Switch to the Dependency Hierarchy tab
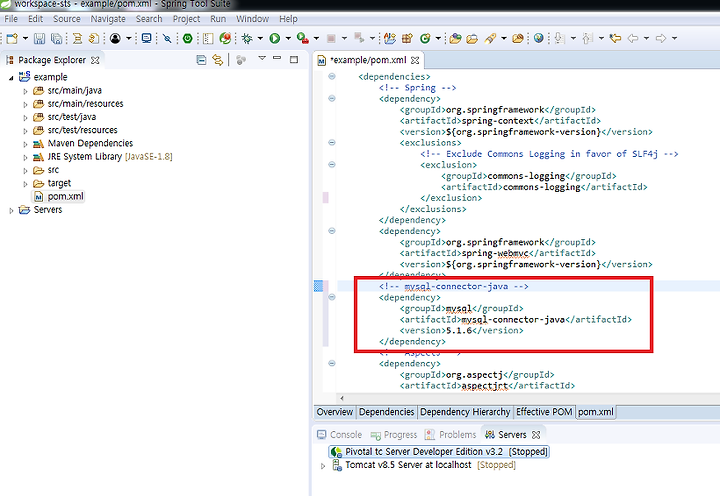Image resolution: width=720 pixels, height=496 pixels. click(465, 412)
